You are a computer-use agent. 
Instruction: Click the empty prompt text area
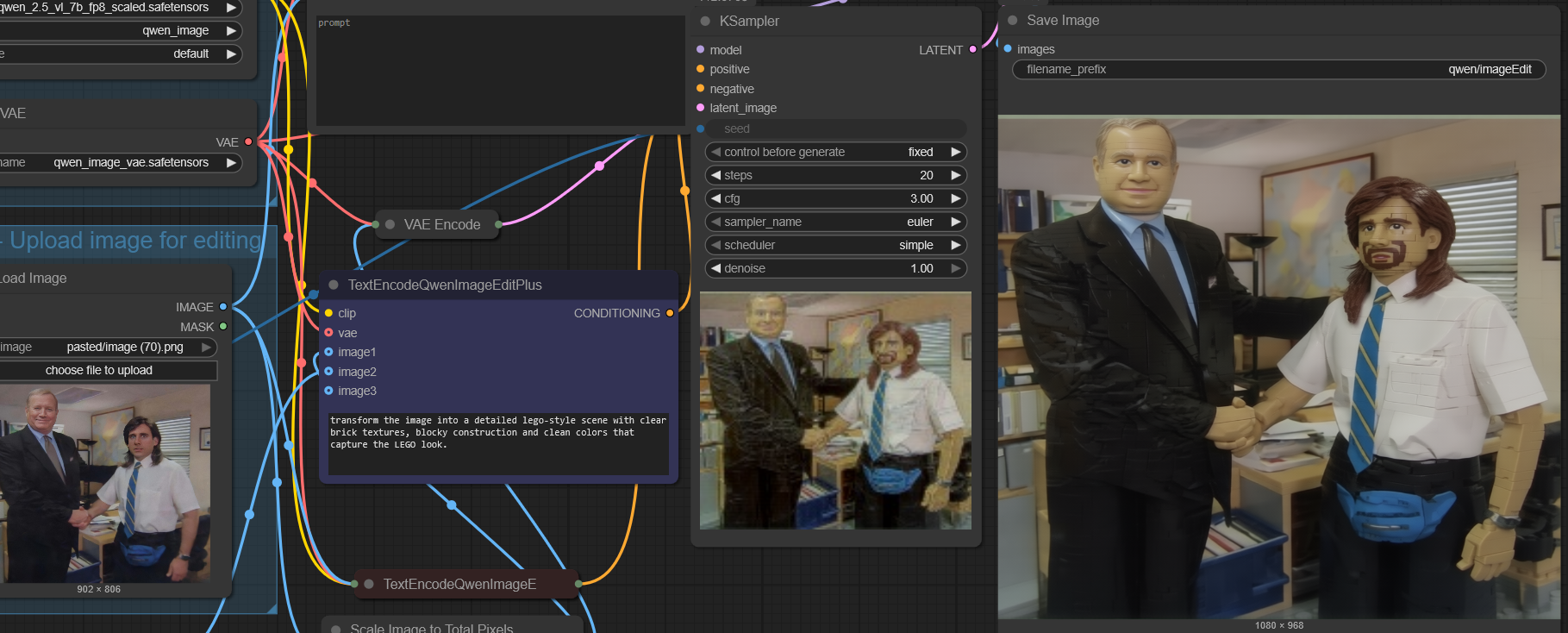click(500, 71)
